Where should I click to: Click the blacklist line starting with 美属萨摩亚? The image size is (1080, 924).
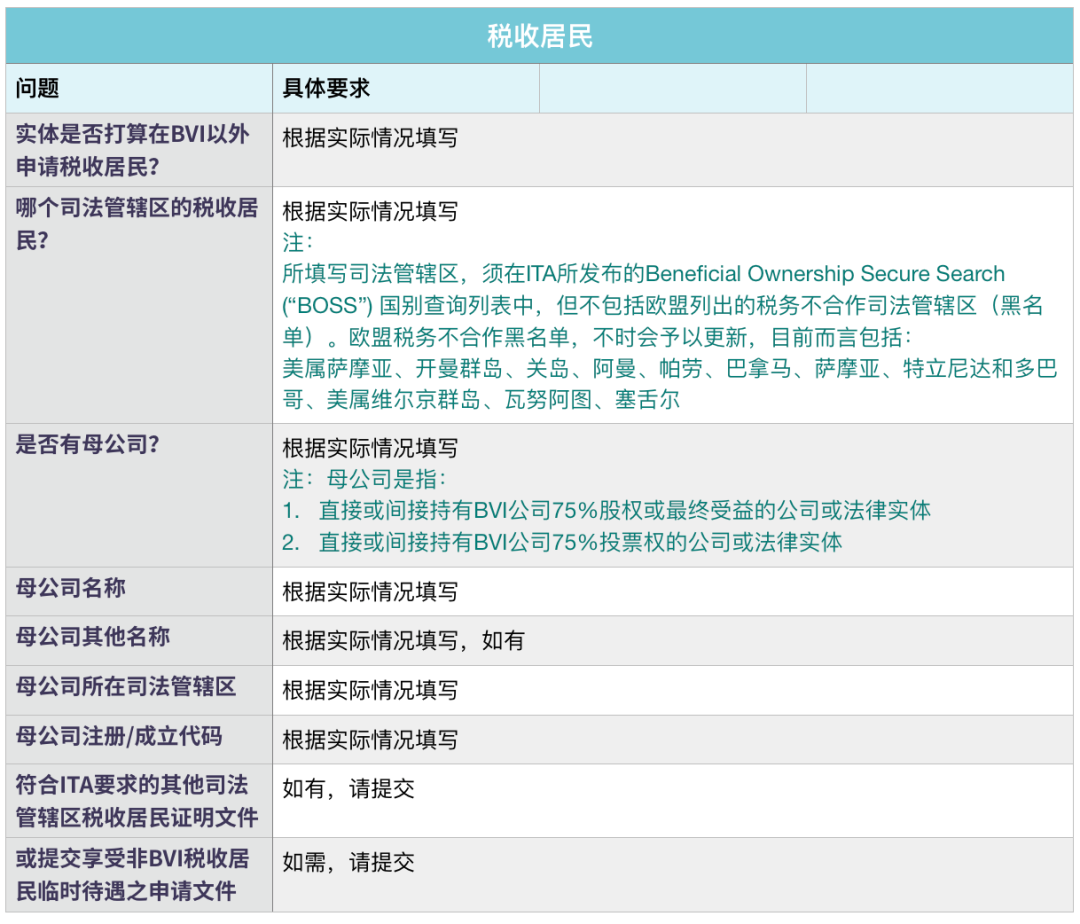[x=669, y=368]
